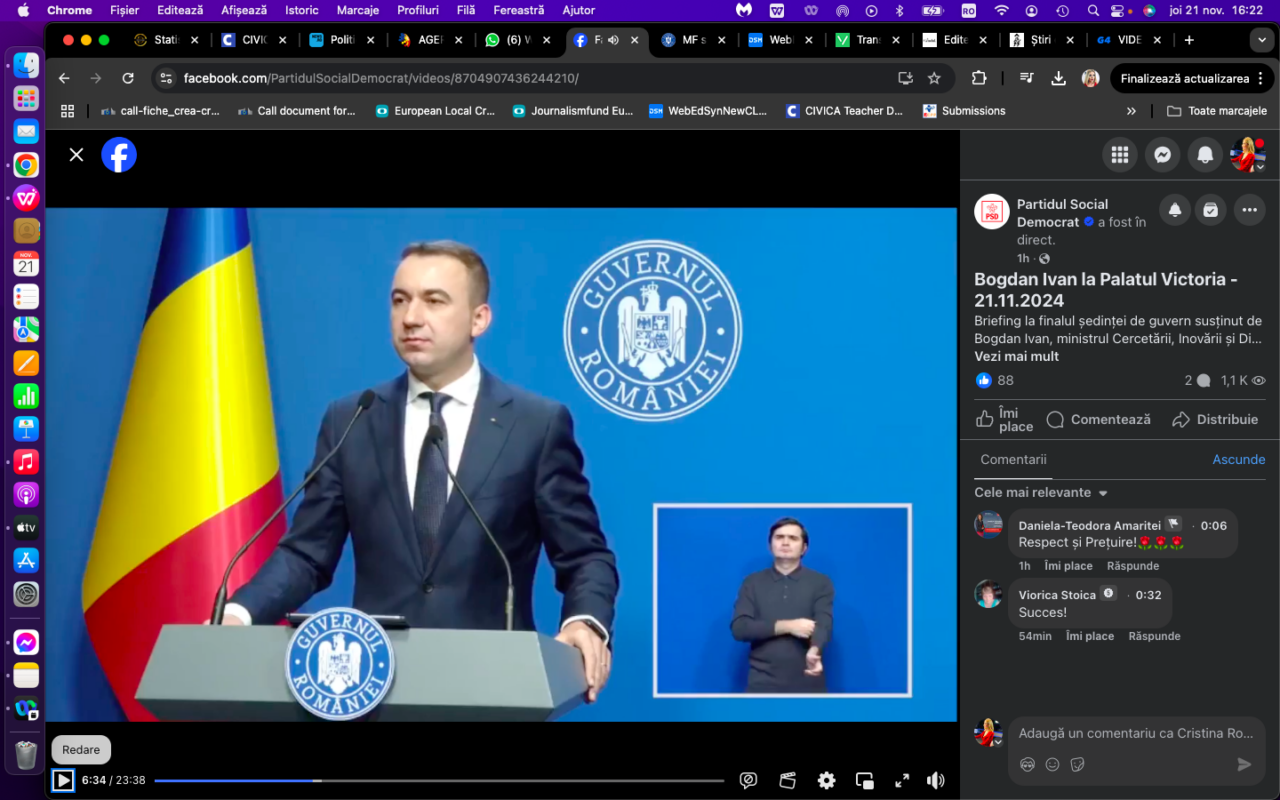1280x800 pixels.
Task: Open Chrome downloads
Action: tap(1058, 78)
